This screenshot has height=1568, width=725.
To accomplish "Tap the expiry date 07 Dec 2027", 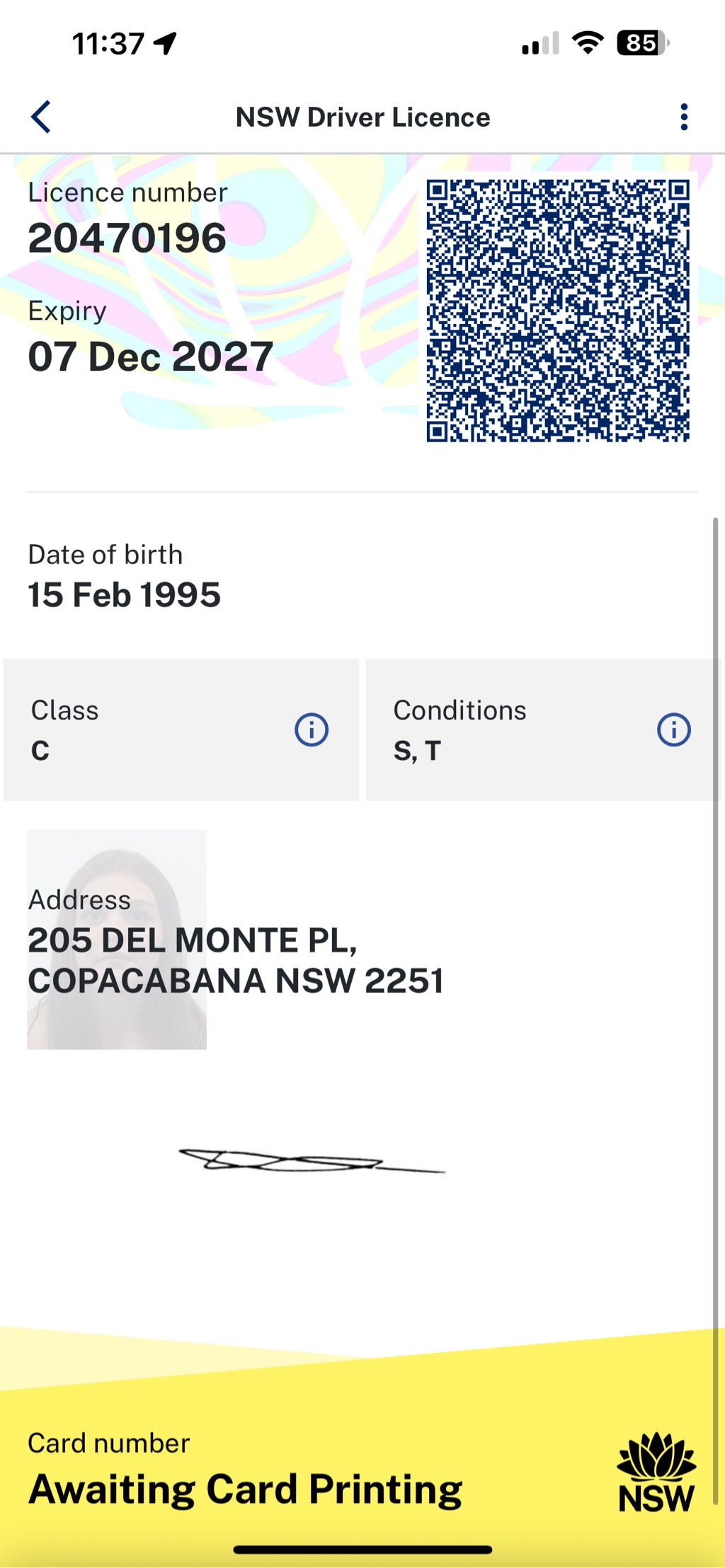I will (151, 357).
